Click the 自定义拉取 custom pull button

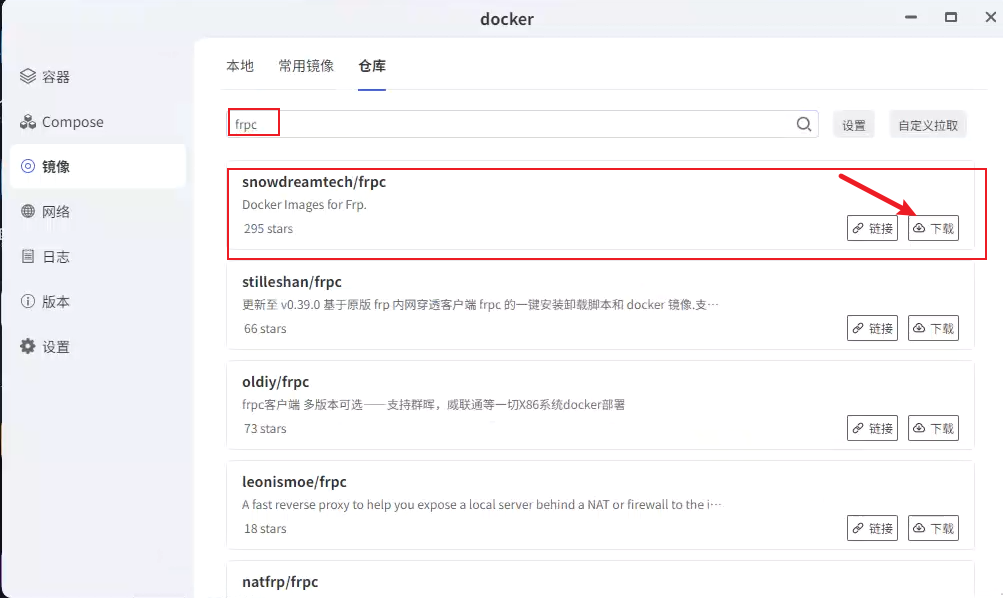tap(927, 125)
